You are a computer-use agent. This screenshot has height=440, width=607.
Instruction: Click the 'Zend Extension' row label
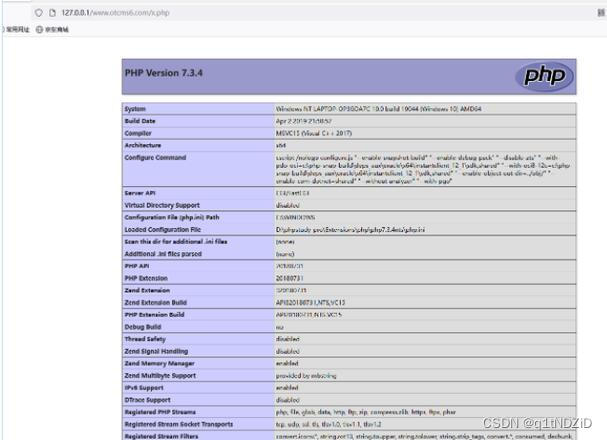pyautogui.click(x=147, y=290)
